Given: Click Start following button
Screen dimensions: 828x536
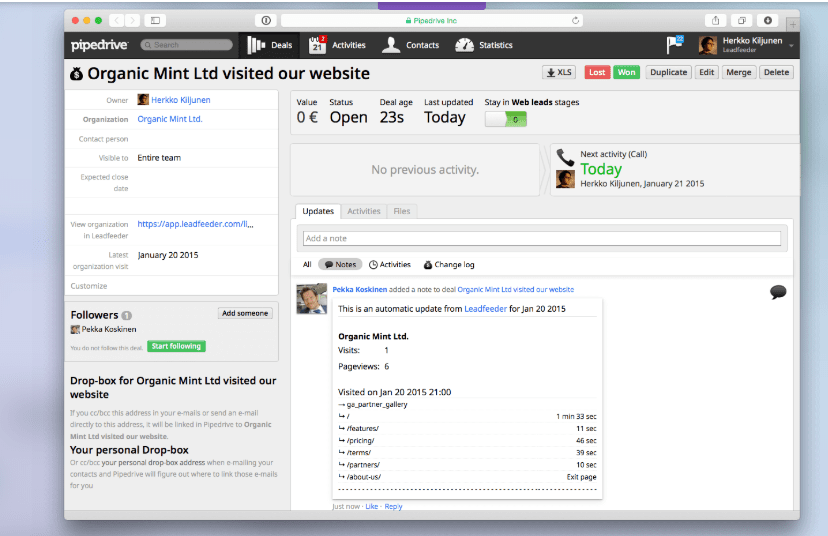Looking at the screenshot, I should click(176, 346).
